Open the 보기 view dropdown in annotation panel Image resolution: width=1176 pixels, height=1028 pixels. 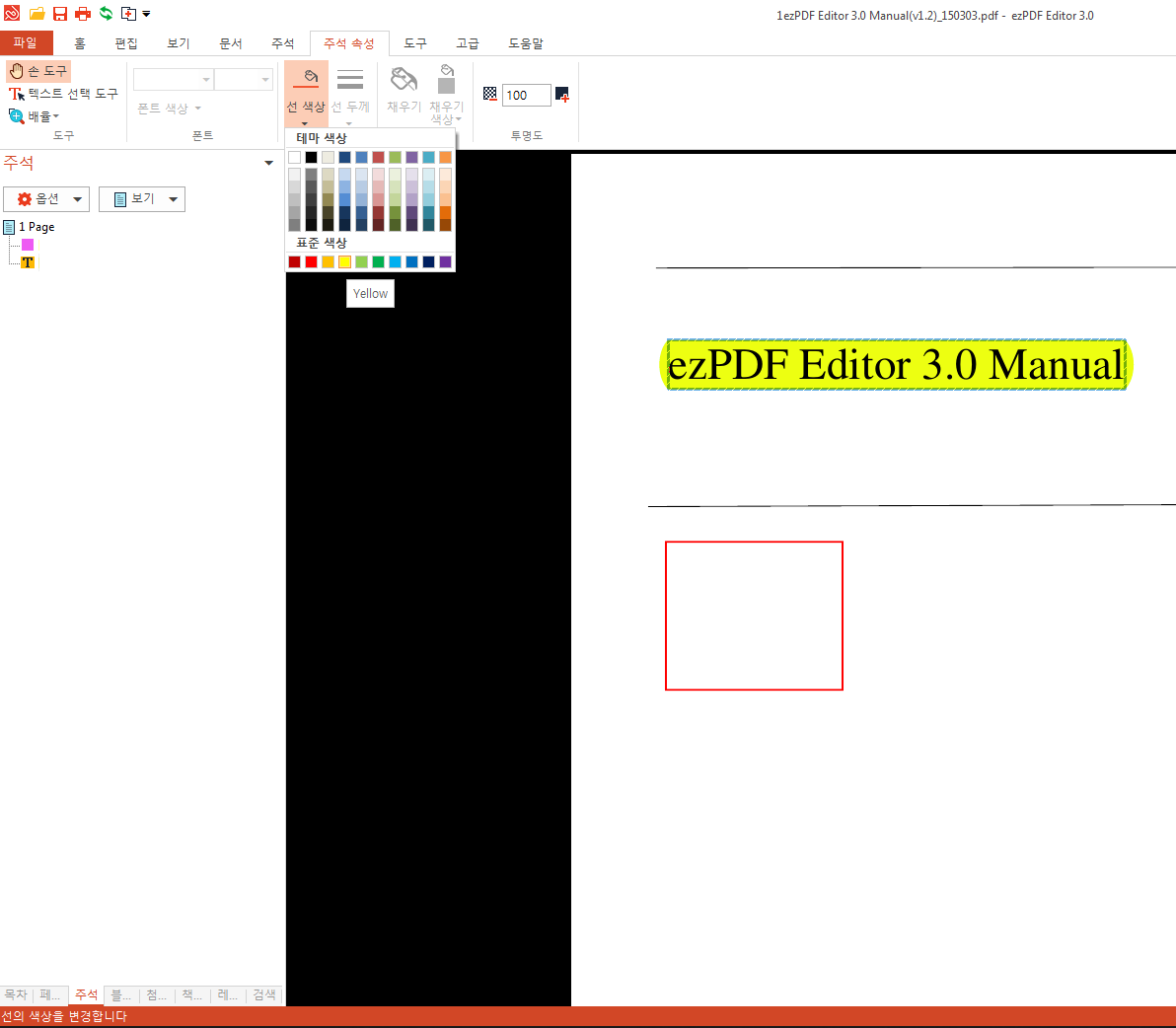pyautogui.click(x=142, y=198)
